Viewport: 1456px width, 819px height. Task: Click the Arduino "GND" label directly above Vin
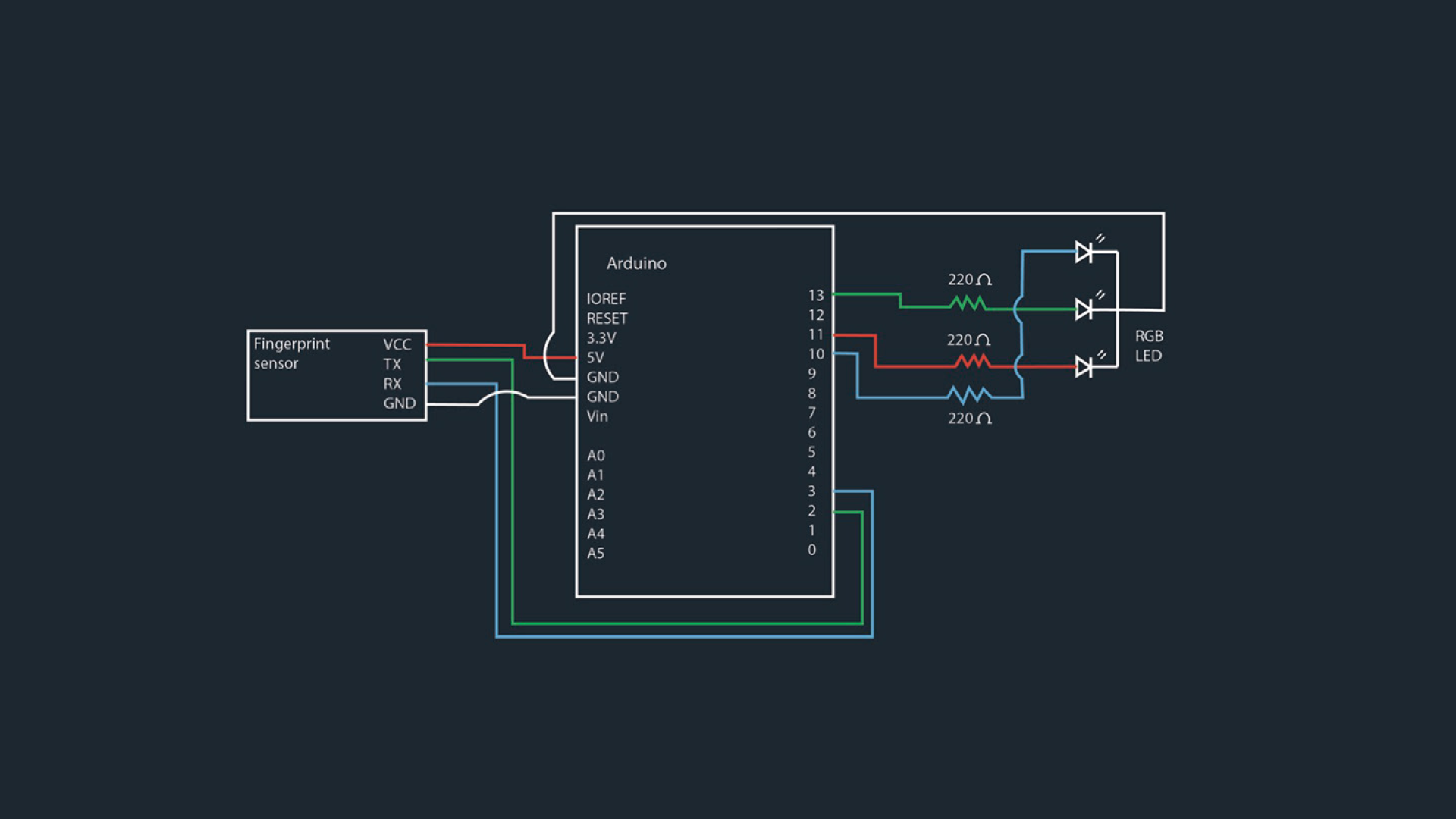(x=602, y=397)
